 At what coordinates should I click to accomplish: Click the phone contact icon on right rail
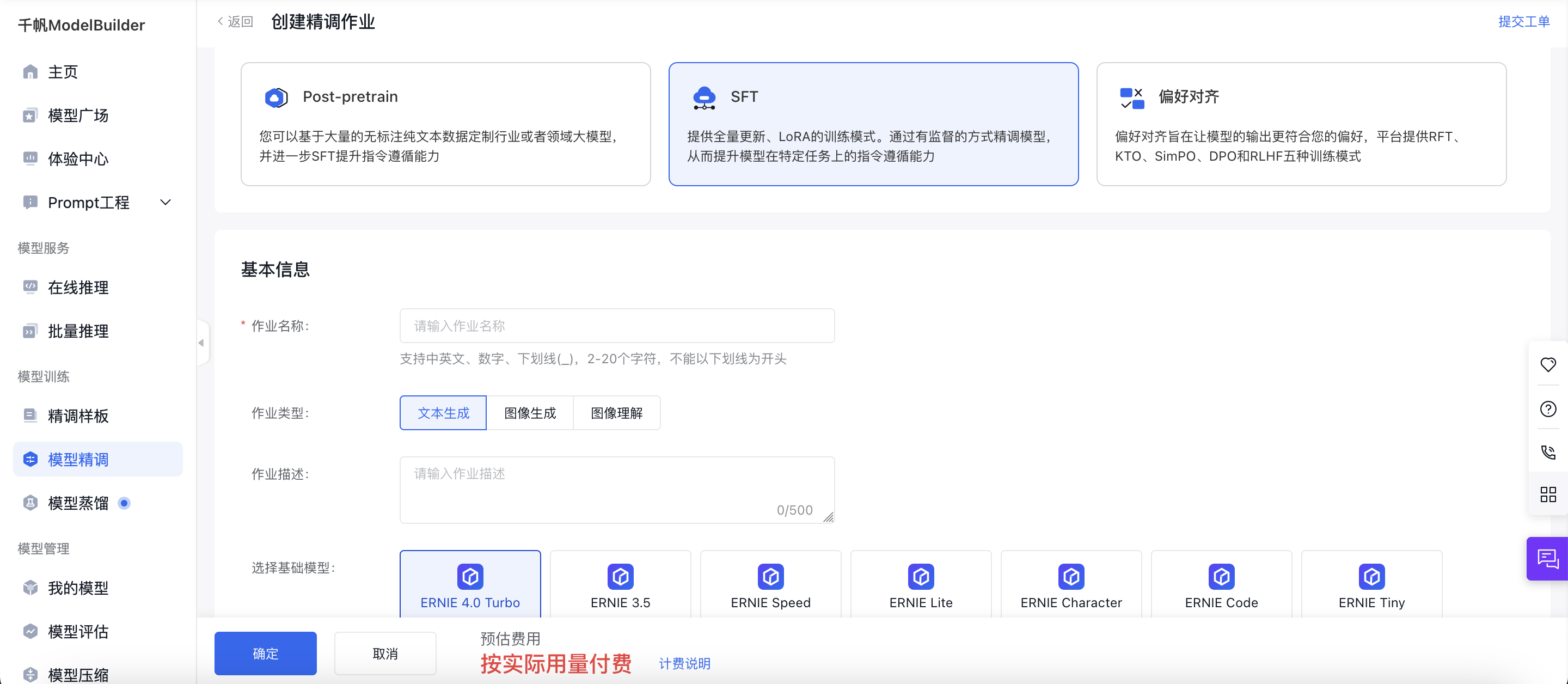click(x=1547, y=451)
